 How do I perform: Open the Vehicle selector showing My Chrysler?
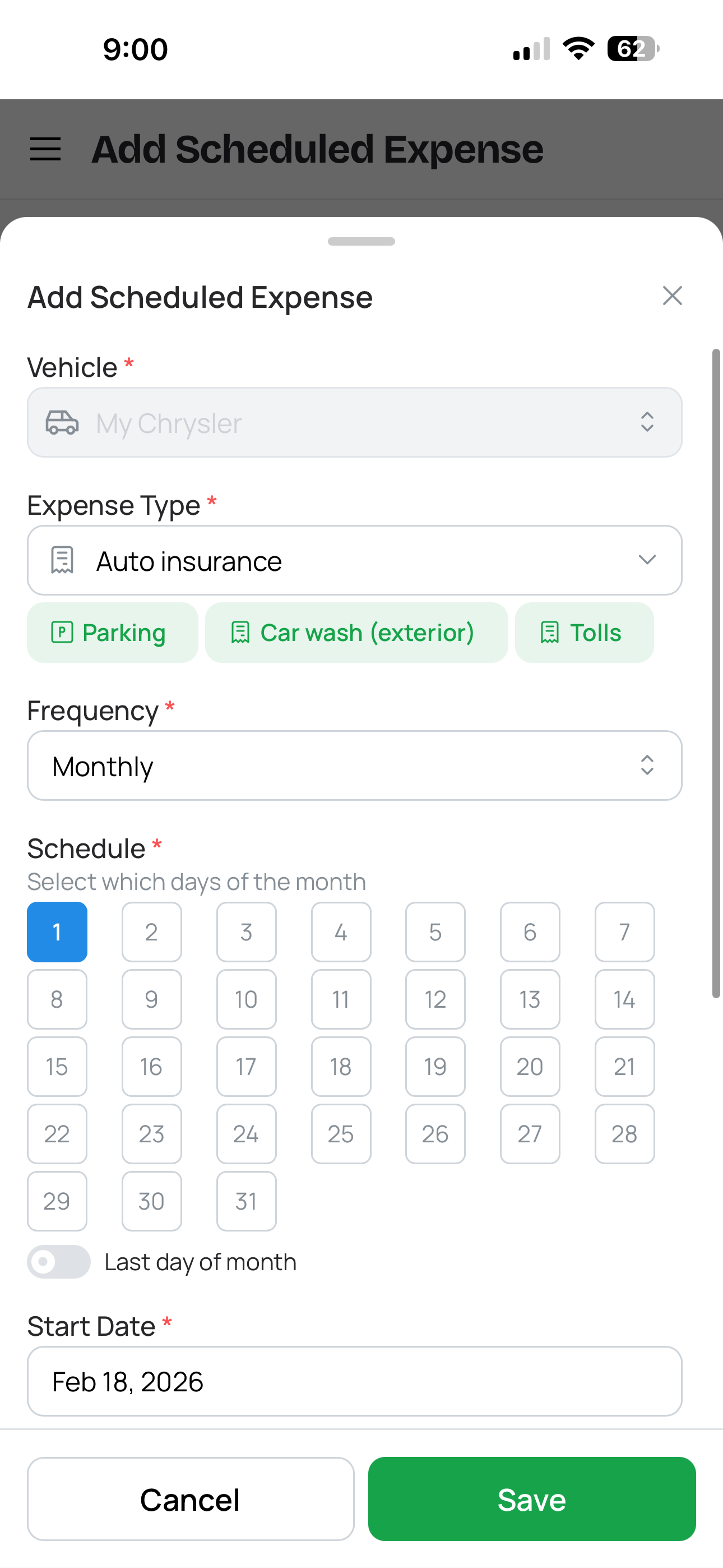tap(355, 422)
